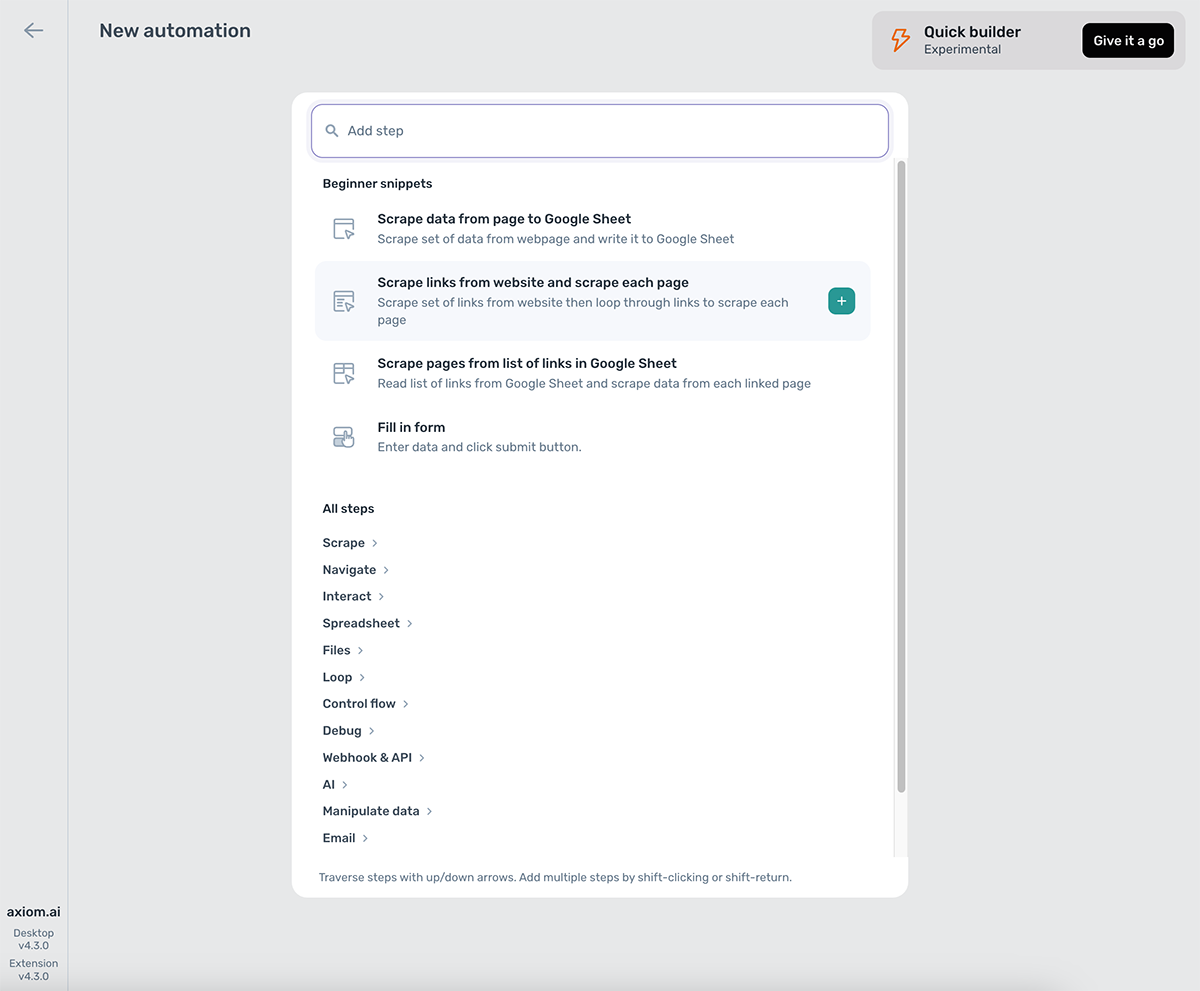Screen dimensions: 1200x991
Task: Click the Give it a go button
Action: pyautogui.click(x=1128, y=41)
